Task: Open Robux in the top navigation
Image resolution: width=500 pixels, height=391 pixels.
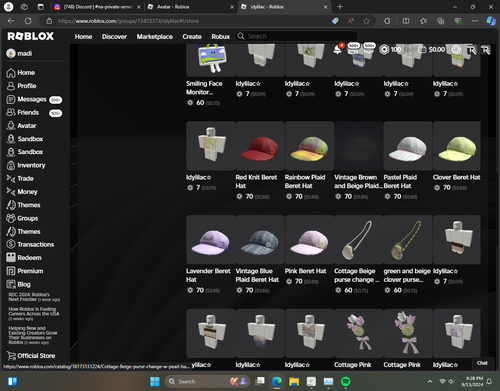Action: click(x=221, y=37)
